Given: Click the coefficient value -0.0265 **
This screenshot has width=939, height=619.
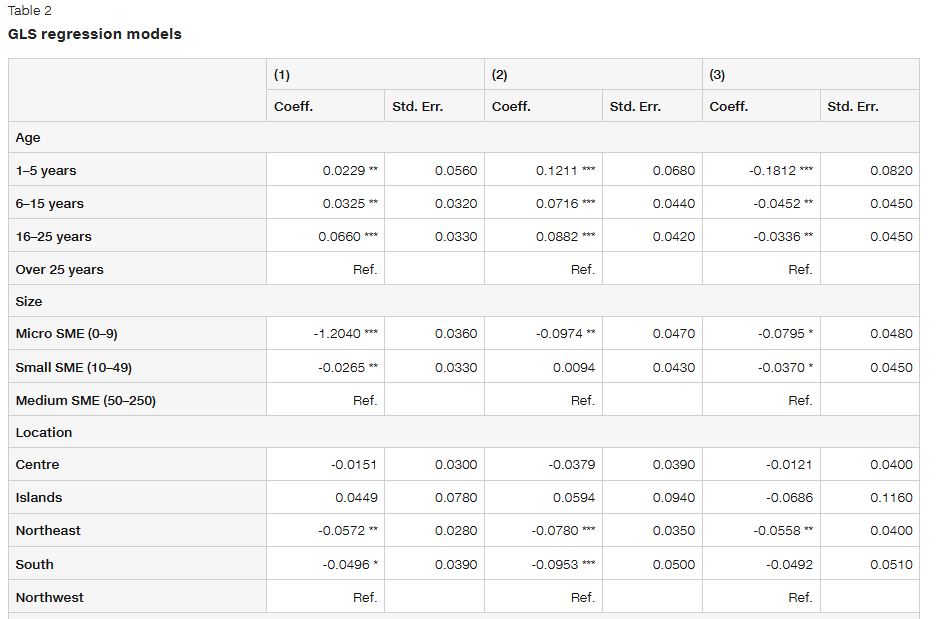Looking at the screenshot, I should 348,368.
